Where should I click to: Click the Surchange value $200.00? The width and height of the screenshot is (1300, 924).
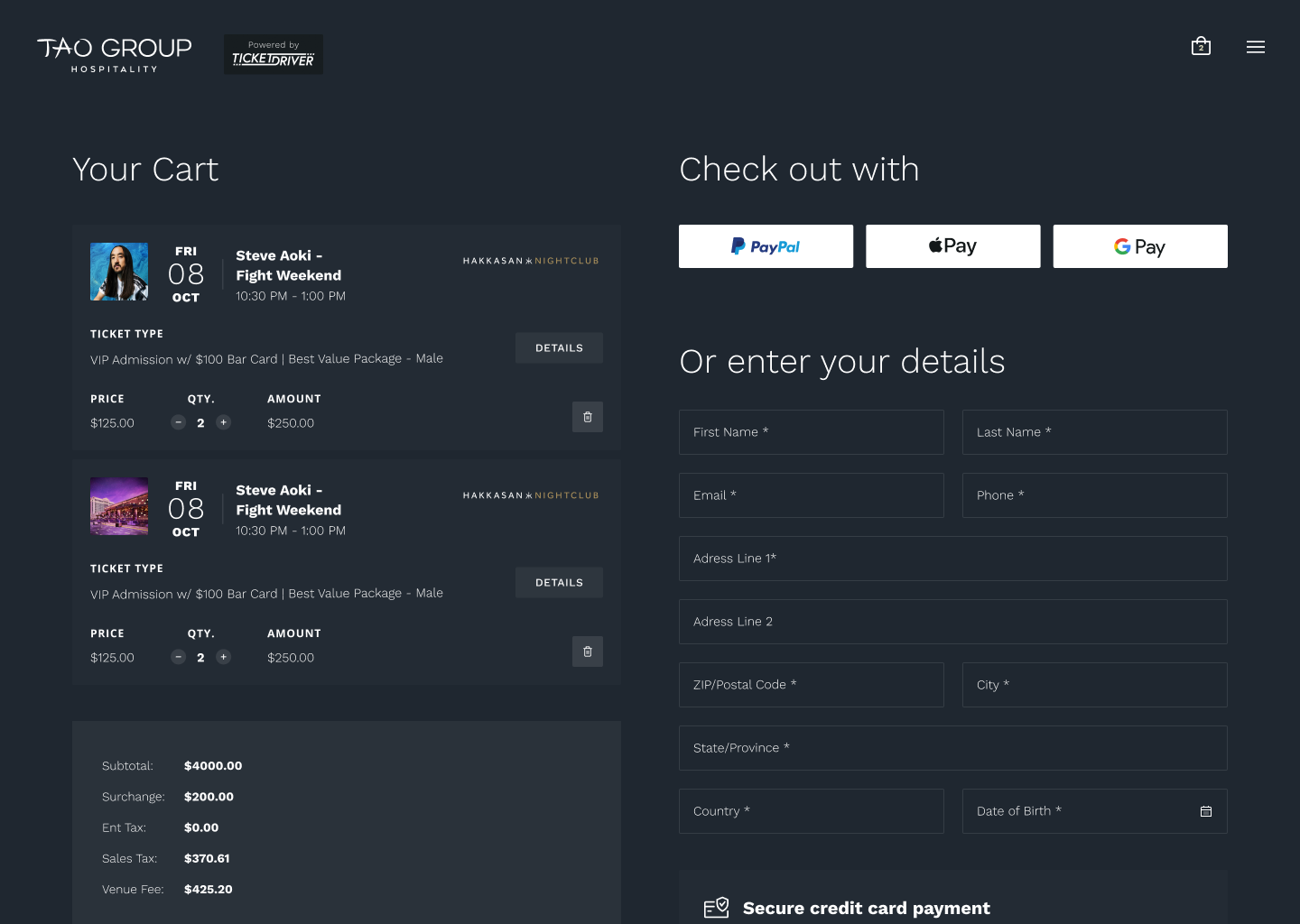tap(209, 797)
